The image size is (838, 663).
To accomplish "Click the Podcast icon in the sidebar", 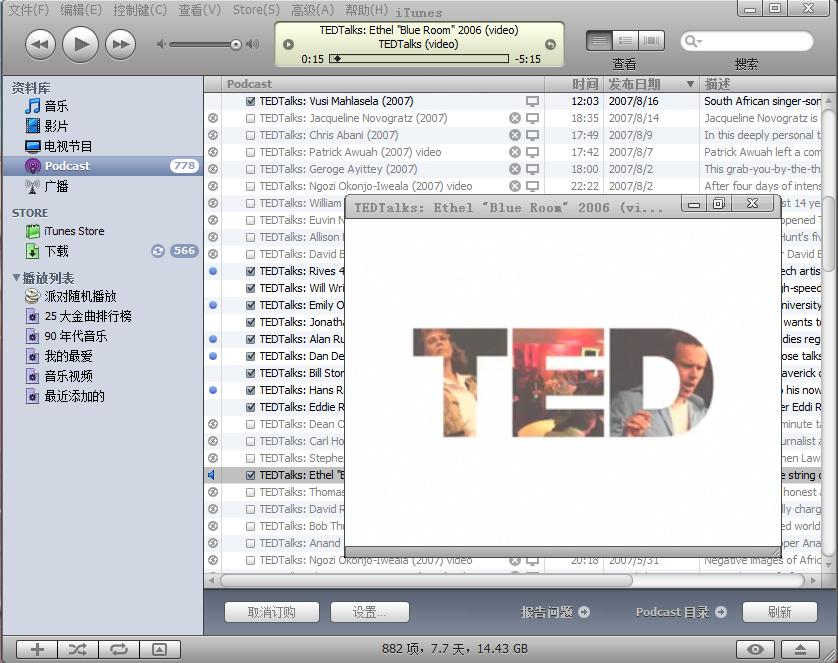I will click(x=33, y=166).
